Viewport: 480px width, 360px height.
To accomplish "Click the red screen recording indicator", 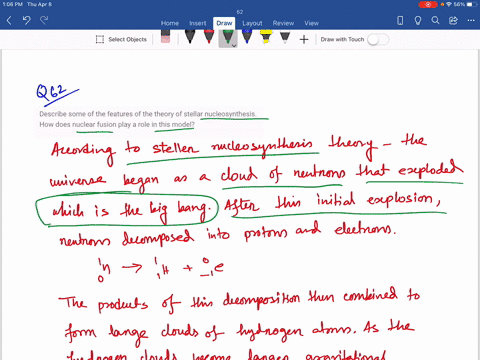I will (428, 4).
